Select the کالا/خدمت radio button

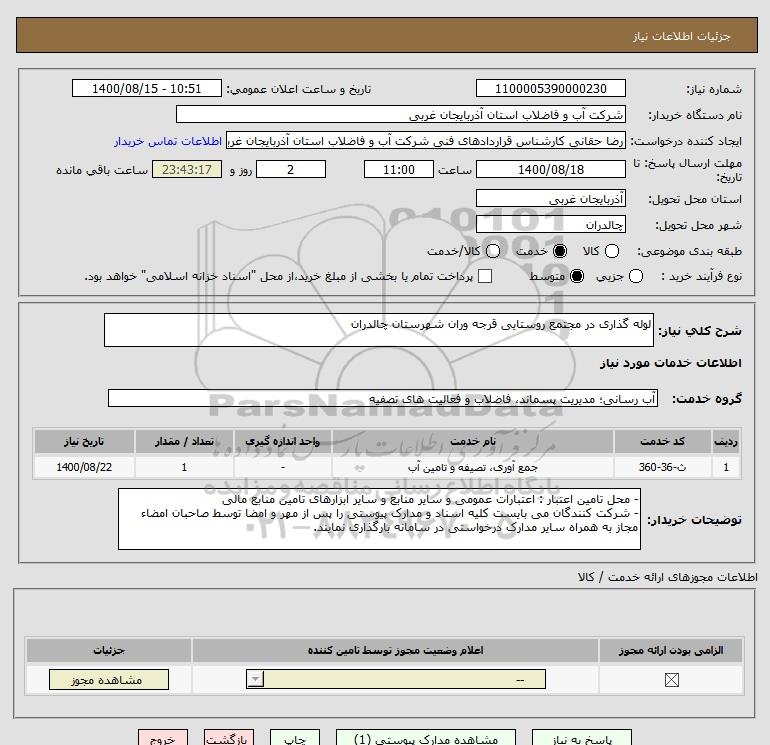tap(493, 251)
